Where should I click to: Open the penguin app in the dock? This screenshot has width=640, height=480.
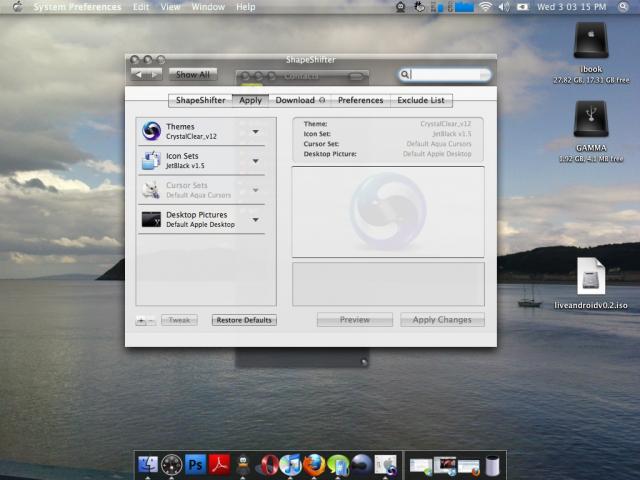(x=243, y=465)
